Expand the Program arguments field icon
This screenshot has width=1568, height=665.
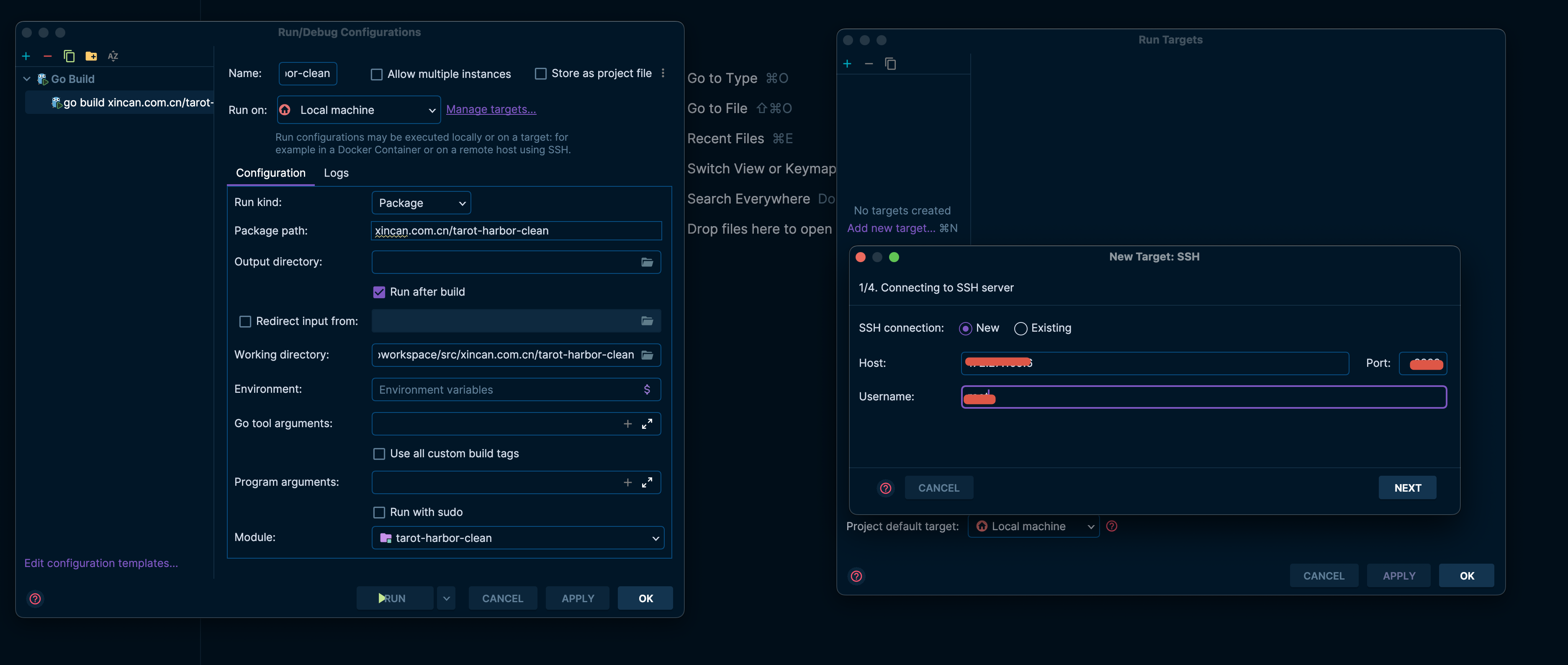click(x=646, y=482)
